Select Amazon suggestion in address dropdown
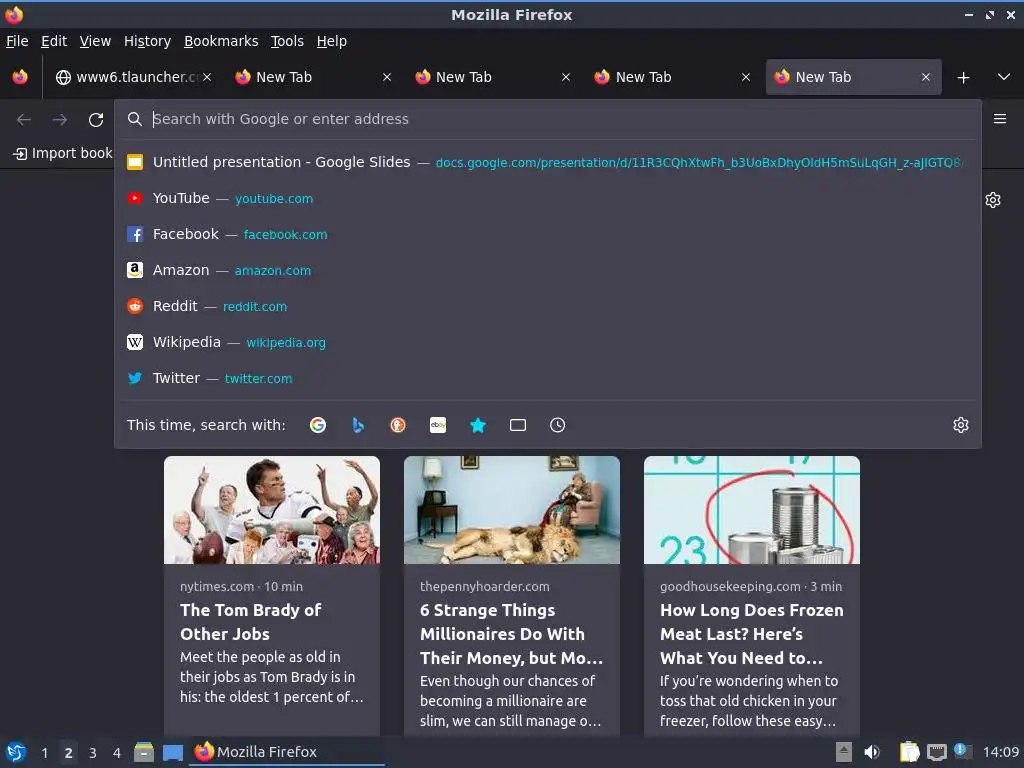Viewport: 1024px width, 768px height. (x=547, y=270)
